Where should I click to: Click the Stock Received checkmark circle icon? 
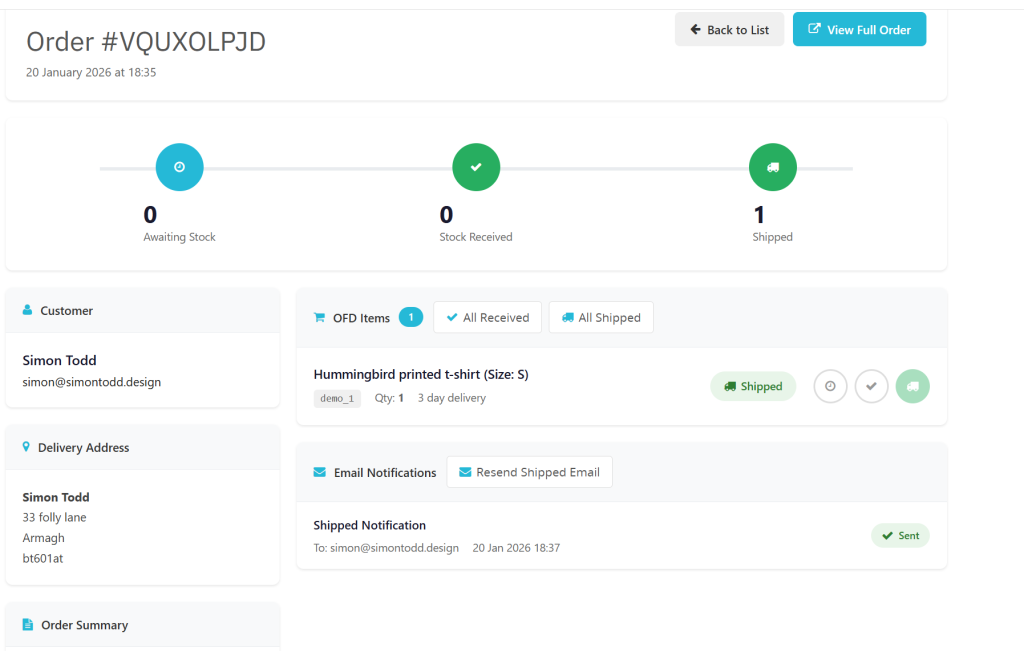[476, 167]
